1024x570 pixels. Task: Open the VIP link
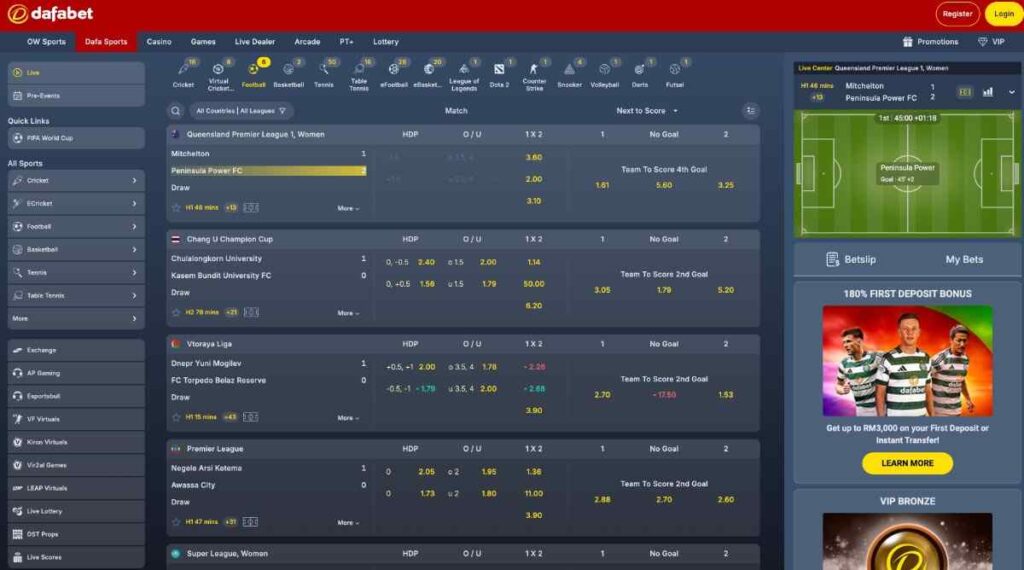[991, 42]
